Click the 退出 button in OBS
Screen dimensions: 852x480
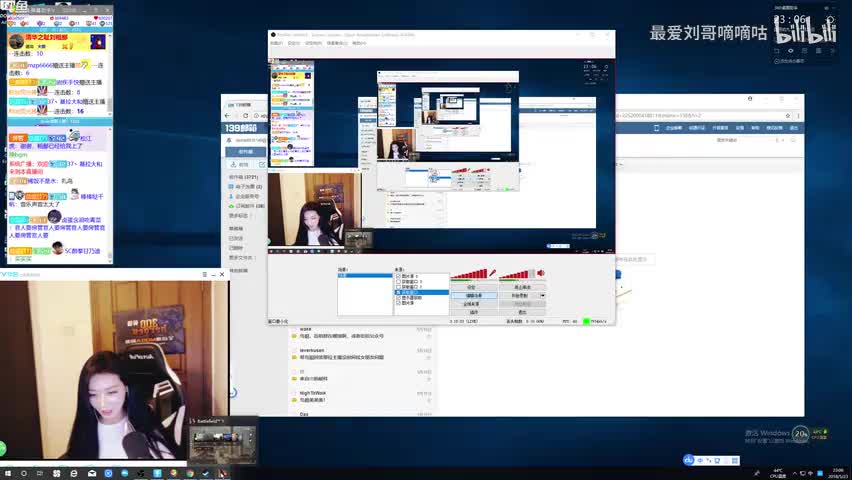click(522, 312)
